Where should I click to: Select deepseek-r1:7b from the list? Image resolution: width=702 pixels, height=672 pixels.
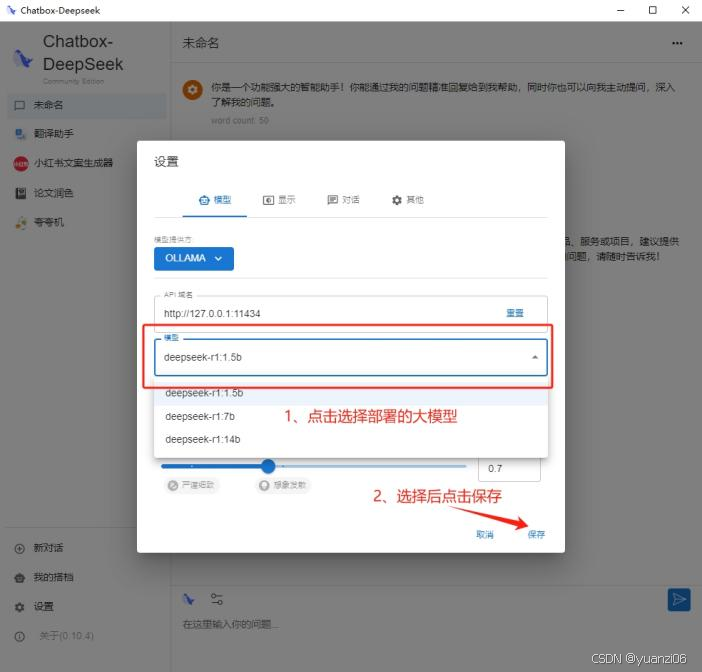(x=351, y=416)
